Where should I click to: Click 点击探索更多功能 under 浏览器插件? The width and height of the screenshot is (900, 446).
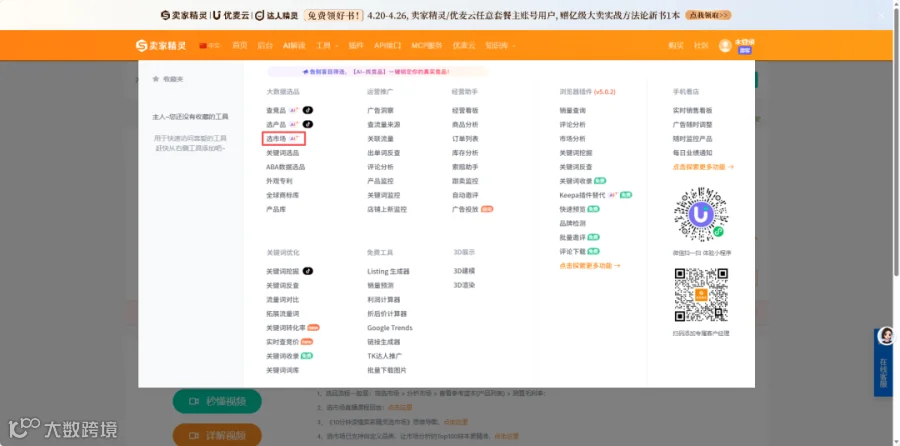click(590, 266)
